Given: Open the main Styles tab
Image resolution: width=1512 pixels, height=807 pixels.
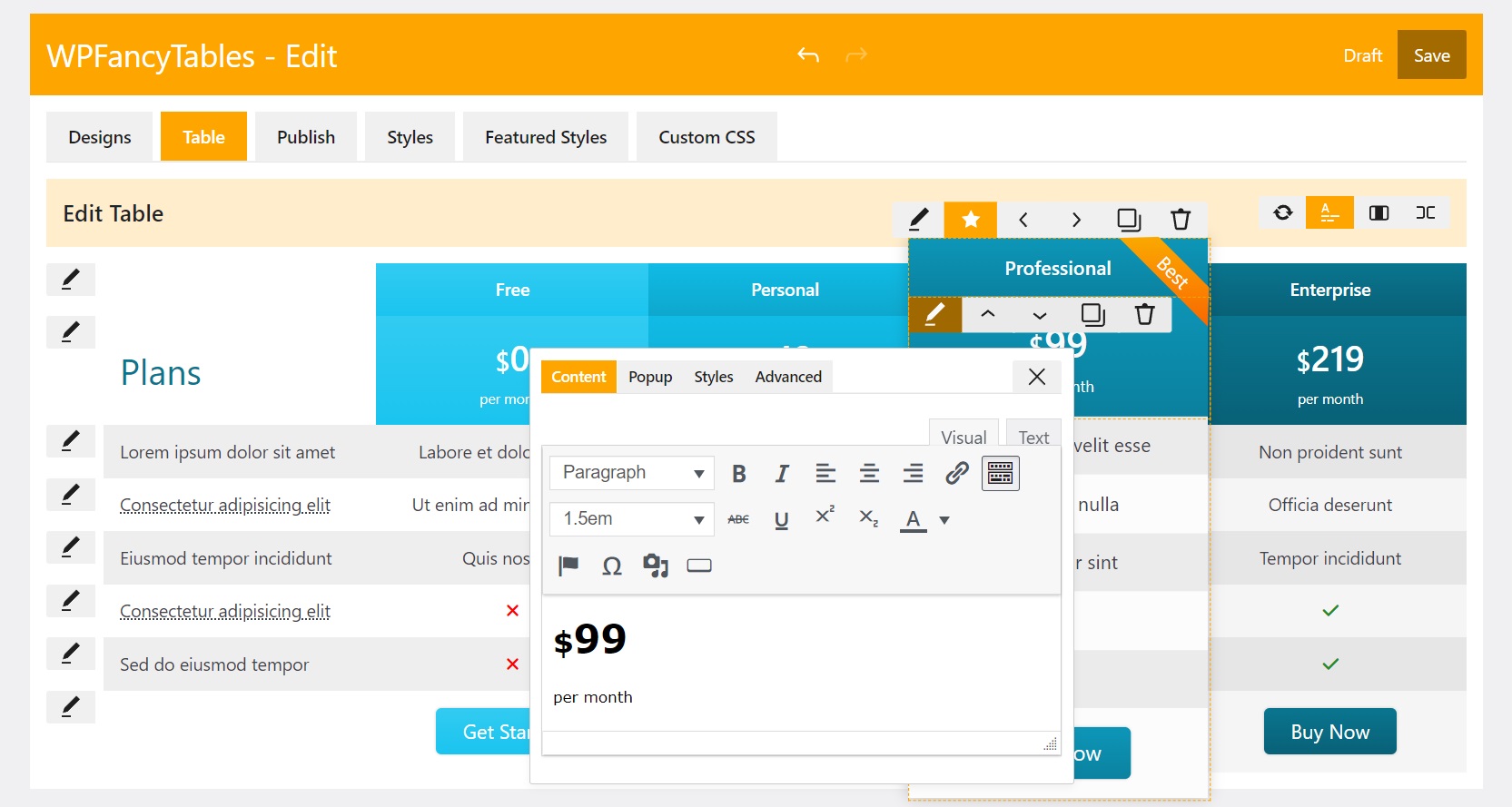Looking at the screenshot, I should [410, 137].
